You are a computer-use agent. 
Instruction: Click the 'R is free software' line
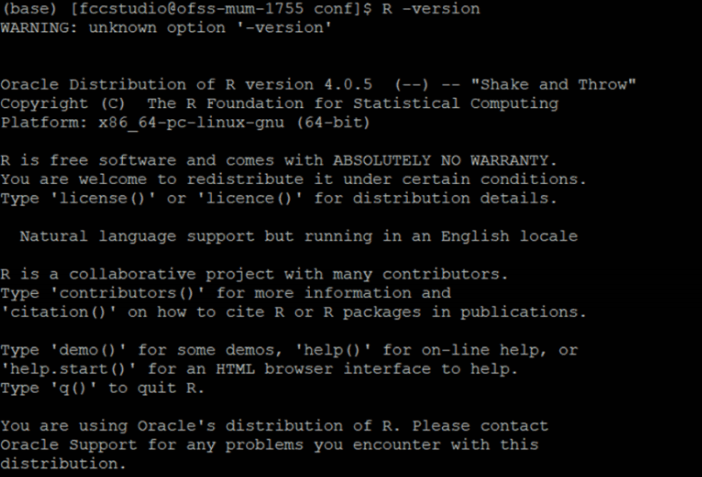point(279,160)
